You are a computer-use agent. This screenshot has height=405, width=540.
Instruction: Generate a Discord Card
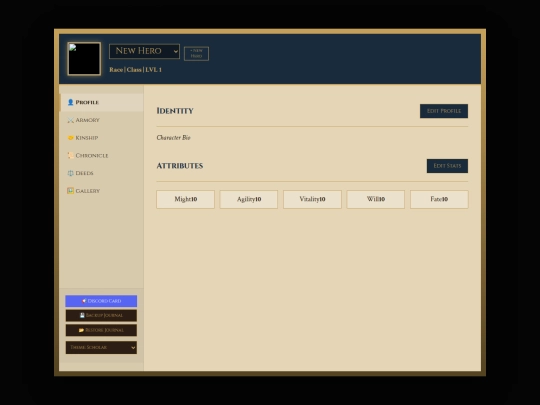pos(101,301)
